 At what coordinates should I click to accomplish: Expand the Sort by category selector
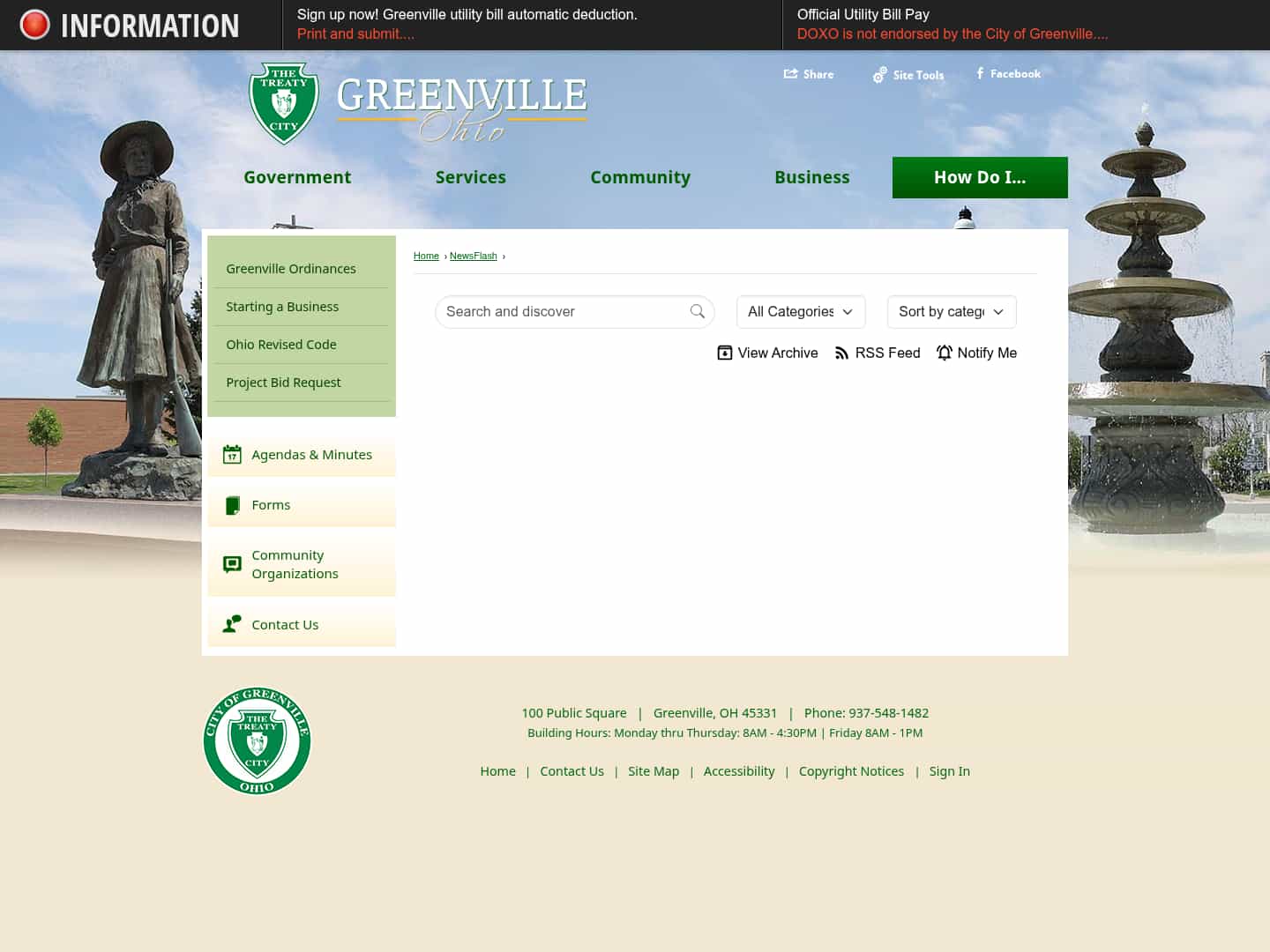click(951, 311)
